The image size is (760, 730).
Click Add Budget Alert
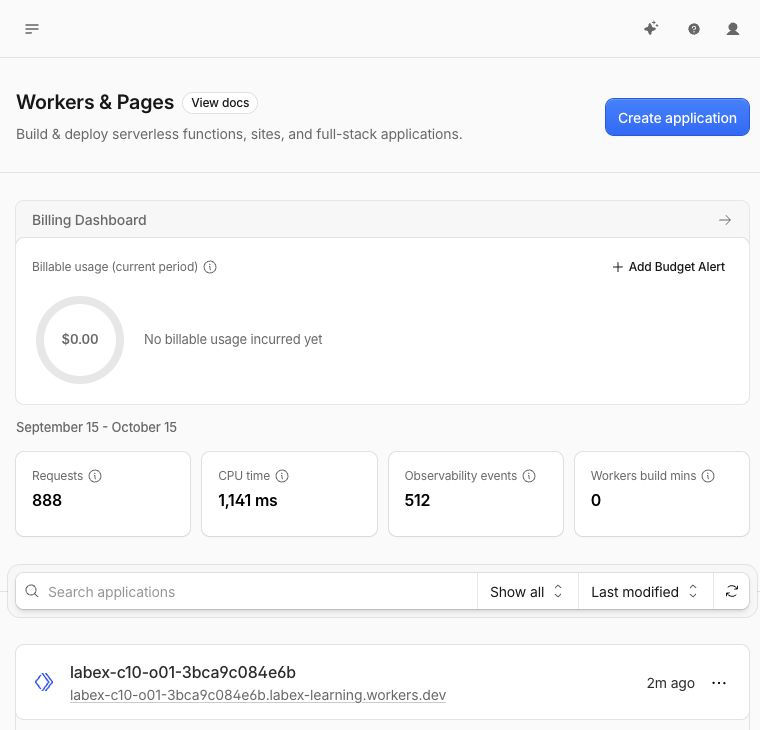click(668, 267)
